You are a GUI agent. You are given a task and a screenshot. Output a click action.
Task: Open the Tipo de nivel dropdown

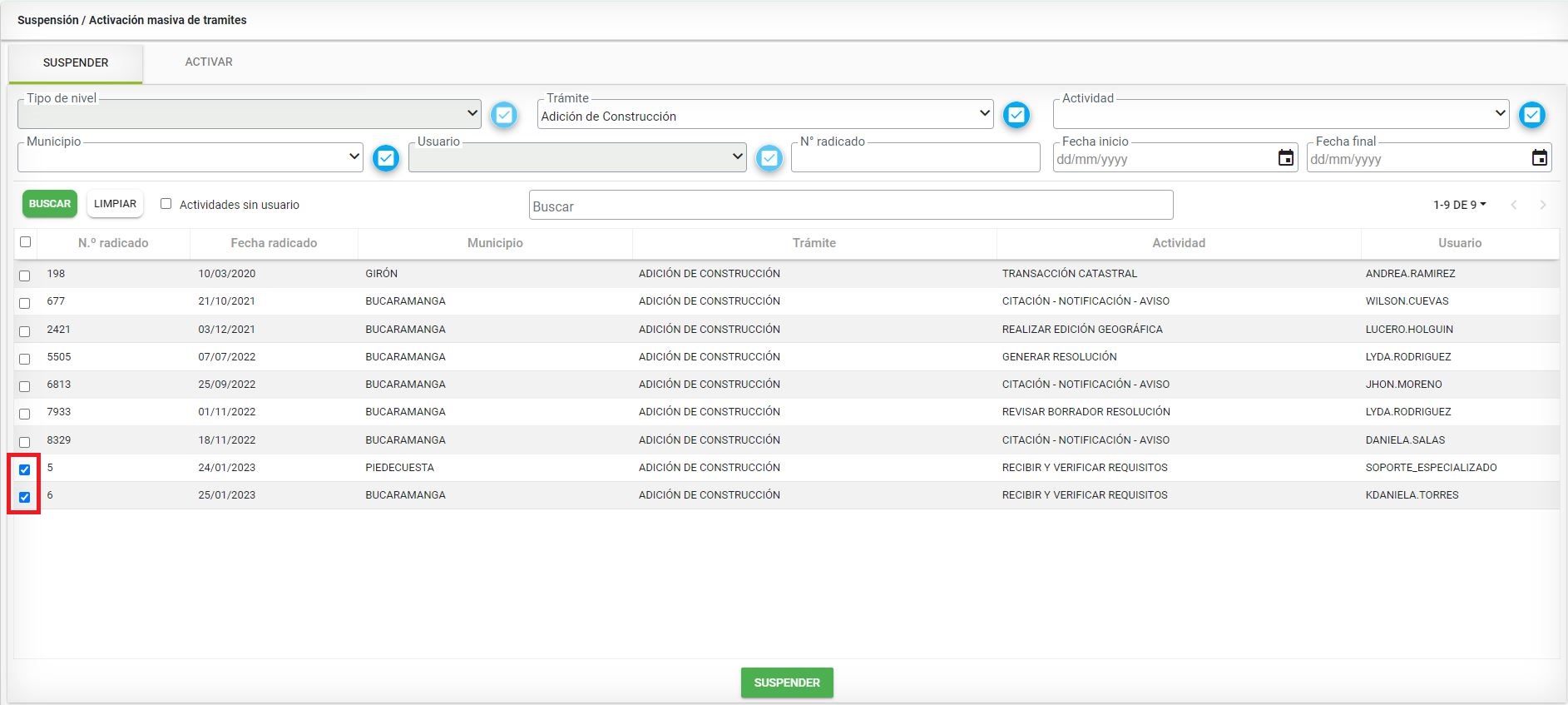click(249, 113)
